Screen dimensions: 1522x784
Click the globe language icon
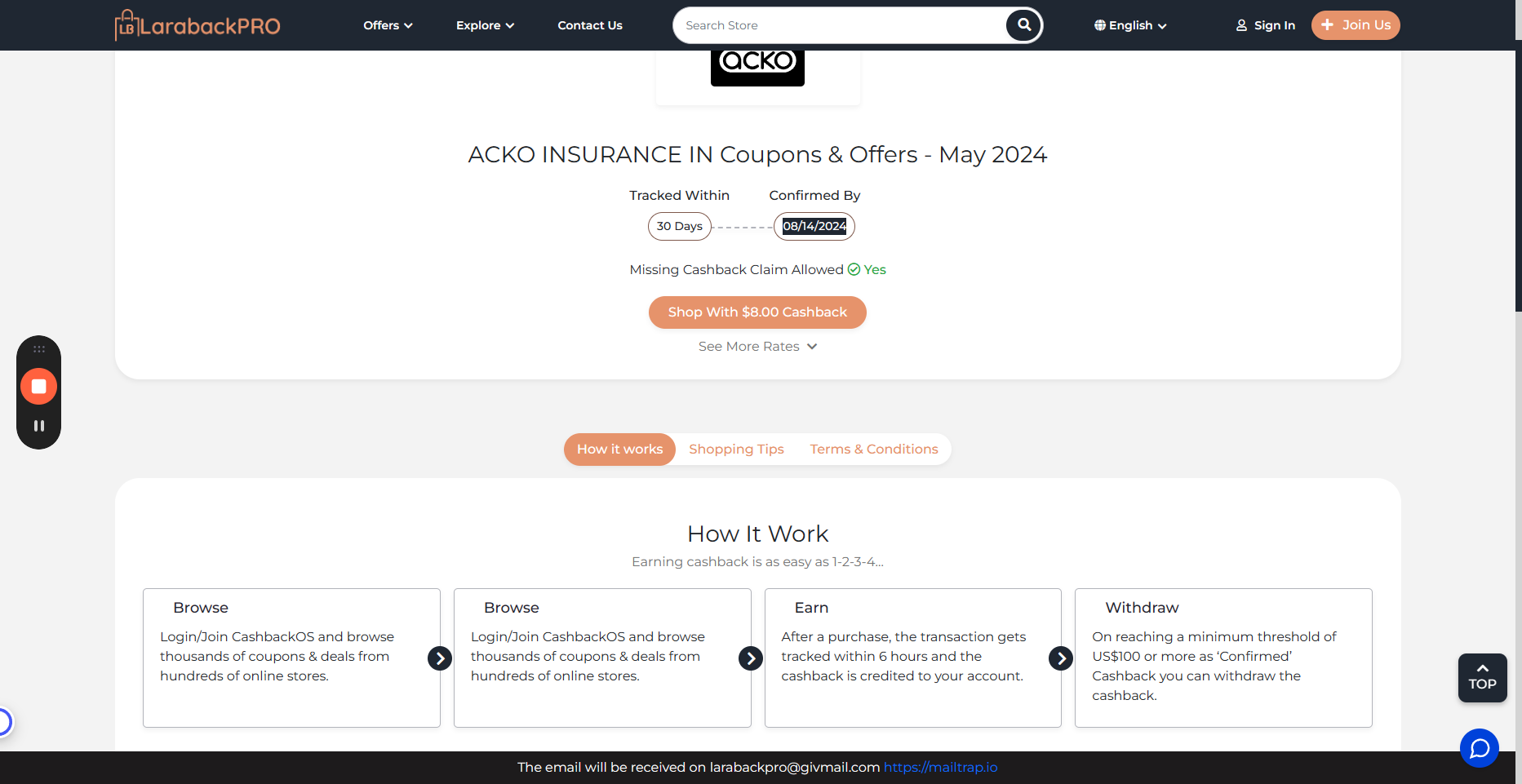point(1100,25)
